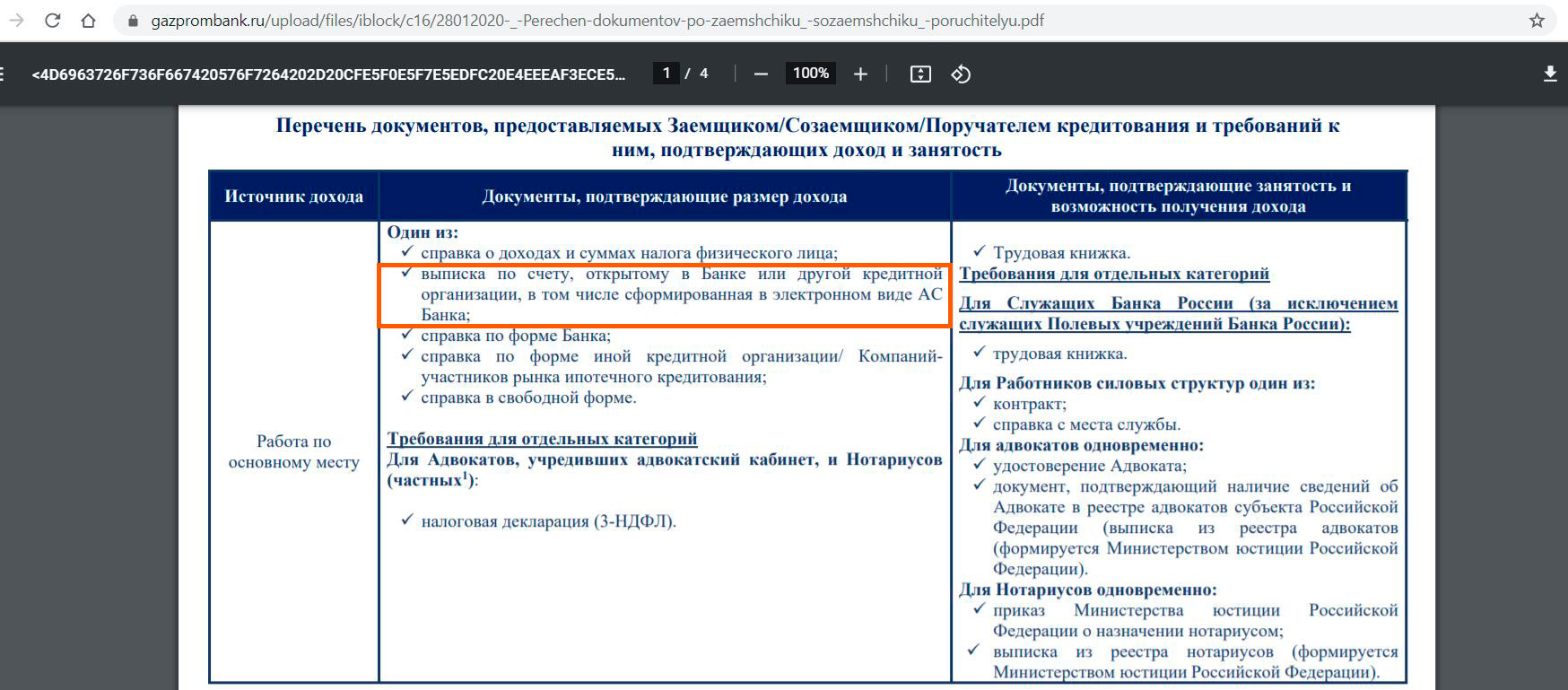Viewport: 1568px width, 690px height.
Task: Click 'удостоверение Адвоката;' item
Action: 1090,466
